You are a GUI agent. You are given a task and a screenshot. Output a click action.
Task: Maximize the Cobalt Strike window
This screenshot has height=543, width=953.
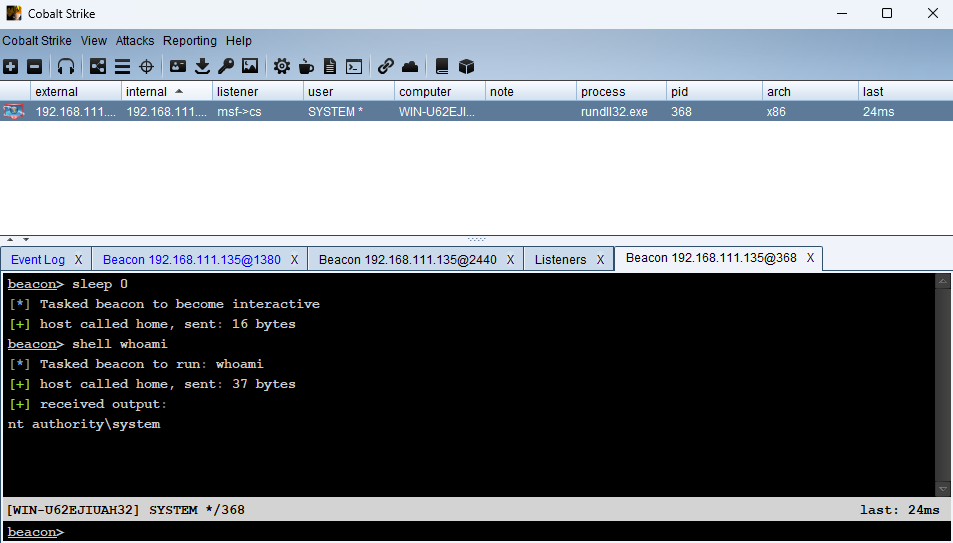[x=887, y=13]
